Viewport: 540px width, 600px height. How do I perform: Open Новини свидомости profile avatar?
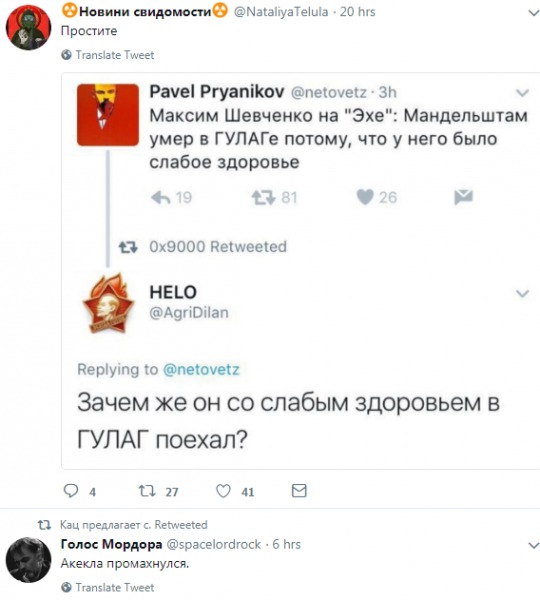[28, 28]
